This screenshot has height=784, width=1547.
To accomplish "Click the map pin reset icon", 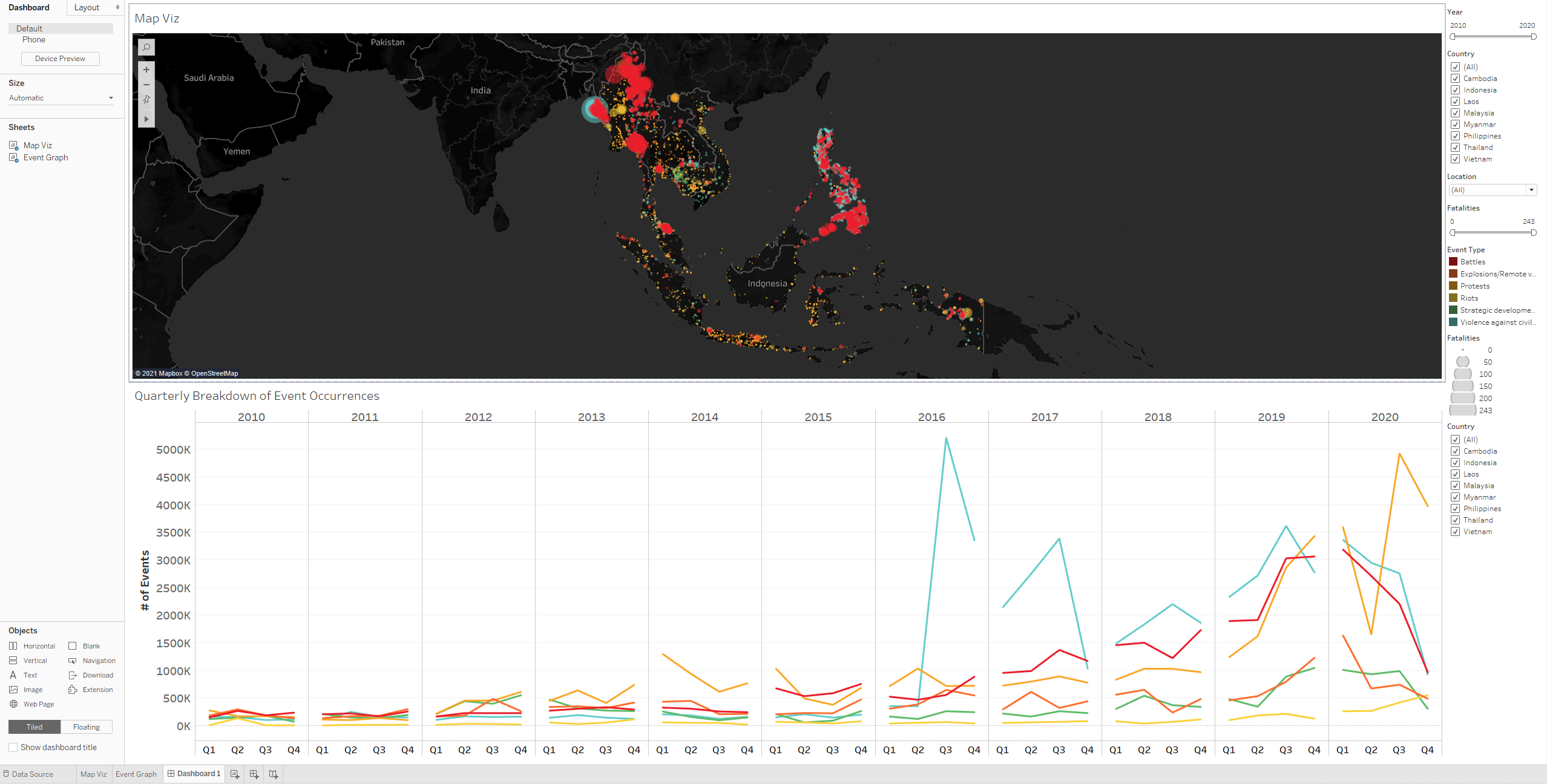I will [146, 100].
